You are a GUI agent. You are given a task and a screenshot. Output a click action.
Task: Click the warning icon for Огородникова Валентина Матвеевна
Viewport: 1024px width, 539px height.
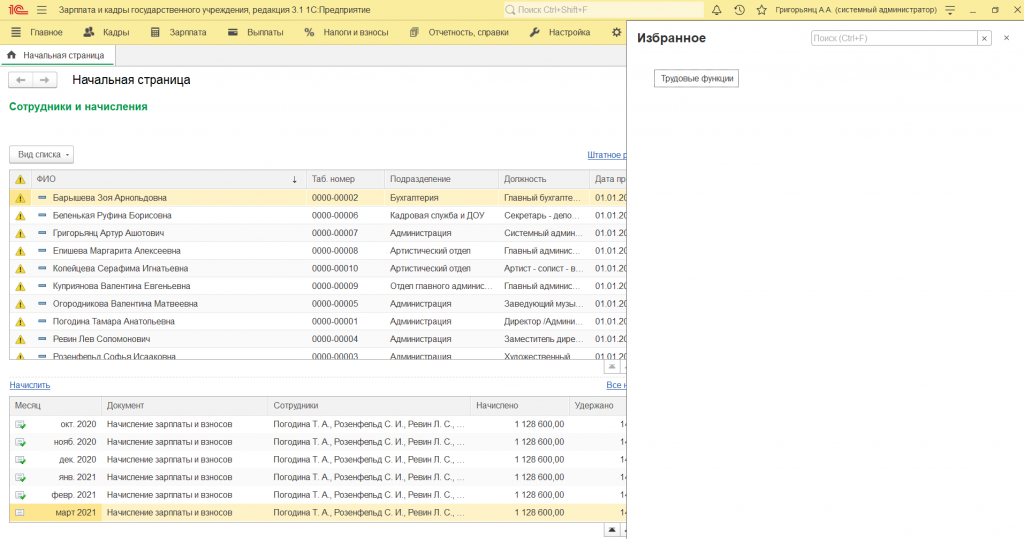[x=20, y=304]
